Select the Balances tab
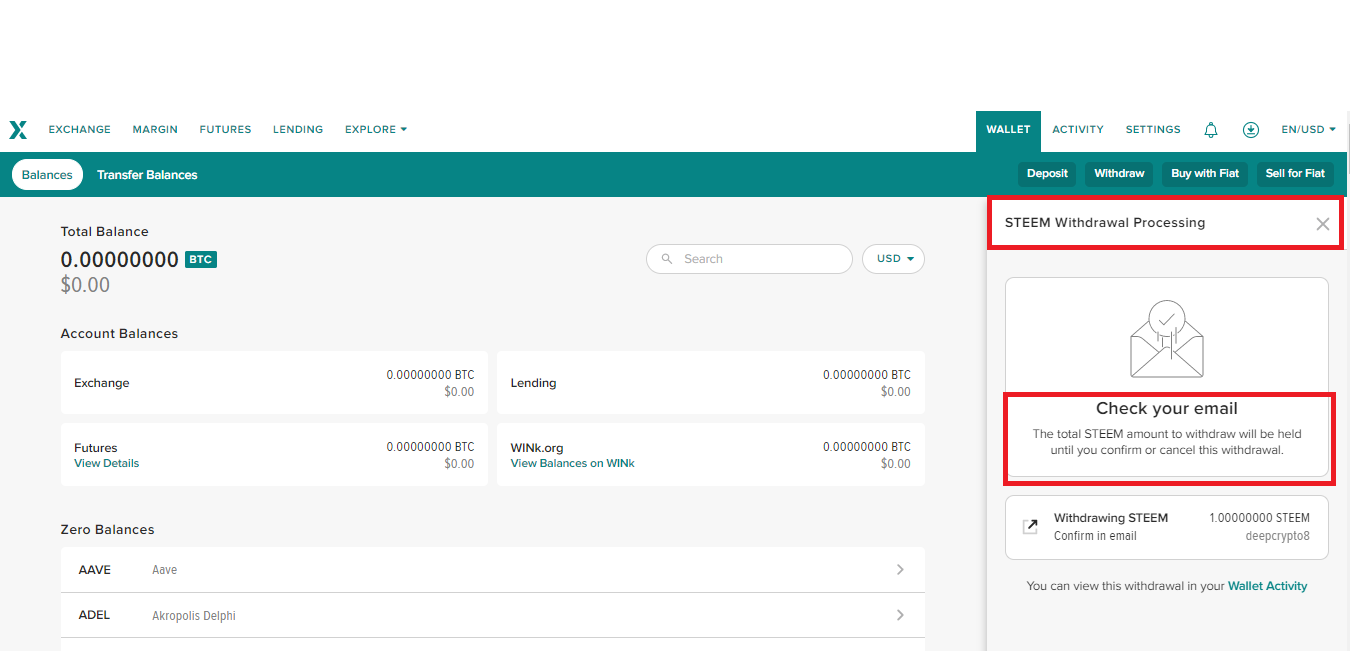Viewport: 1350px width, 651px height. [x=47, y=174]
